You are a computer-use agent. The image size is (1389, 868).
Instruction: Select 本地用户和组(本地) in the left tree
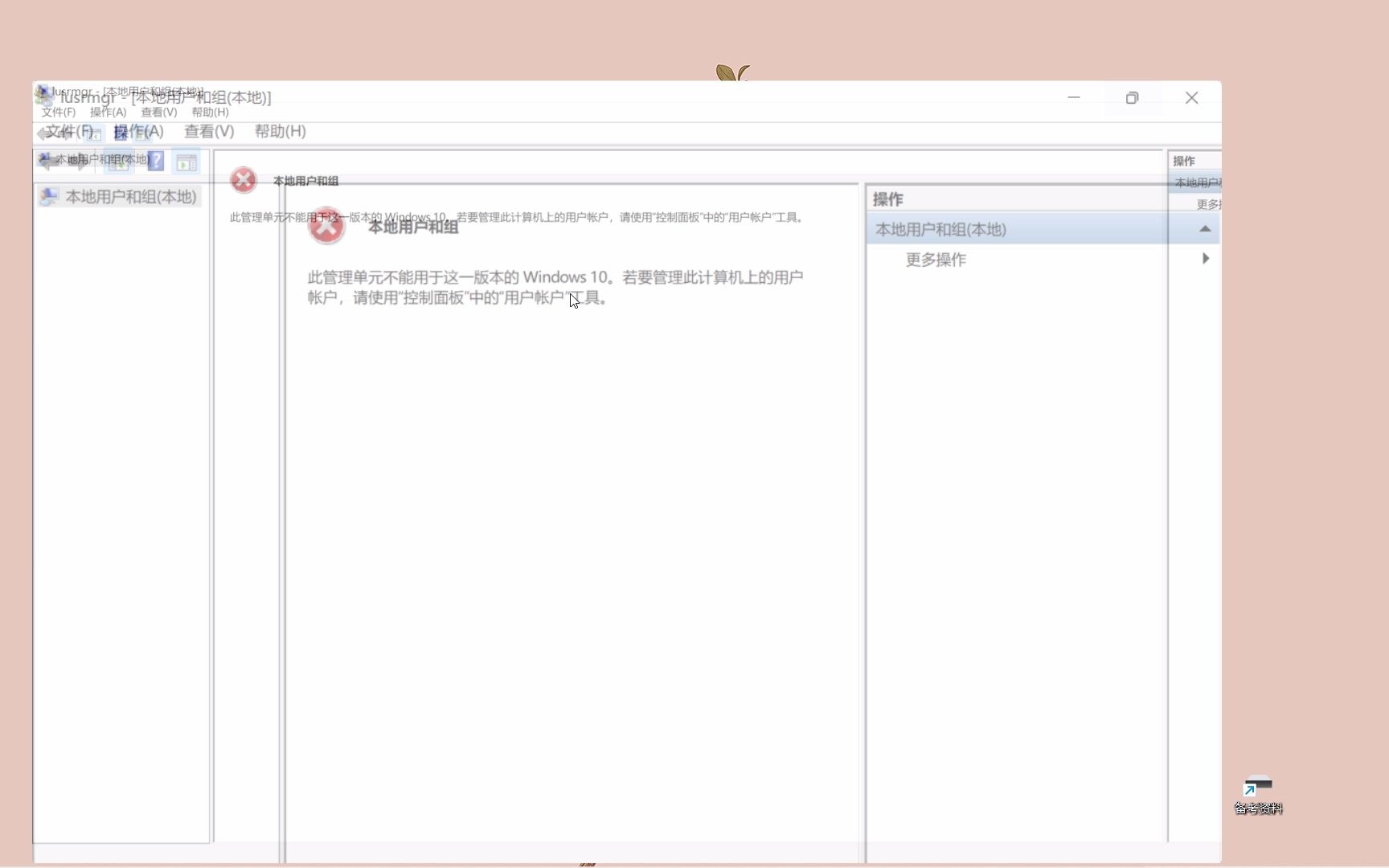[131, 196]
